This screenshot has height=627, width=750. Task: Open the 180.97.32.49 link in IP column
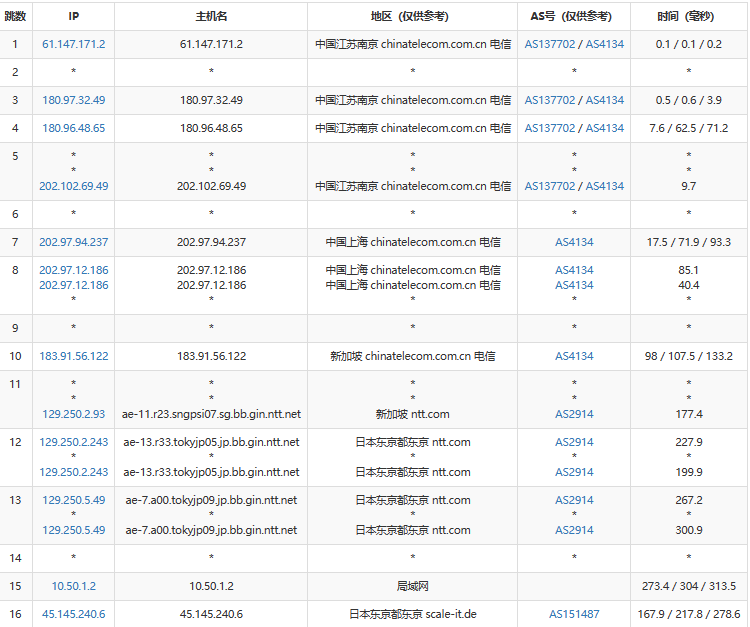74,100
